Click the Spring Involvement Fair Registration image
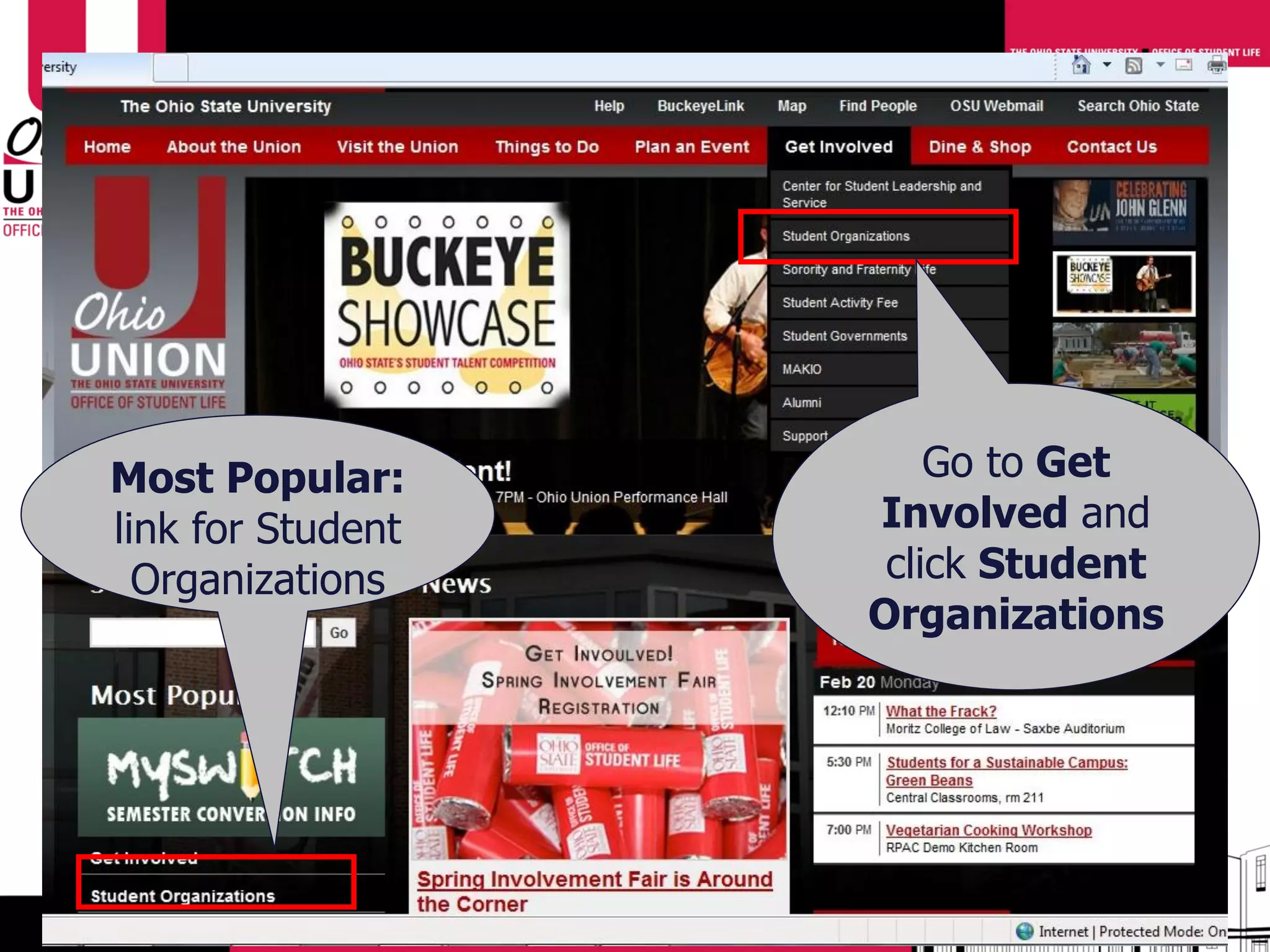The image size is (1270, 952). [x=599, y=739]
